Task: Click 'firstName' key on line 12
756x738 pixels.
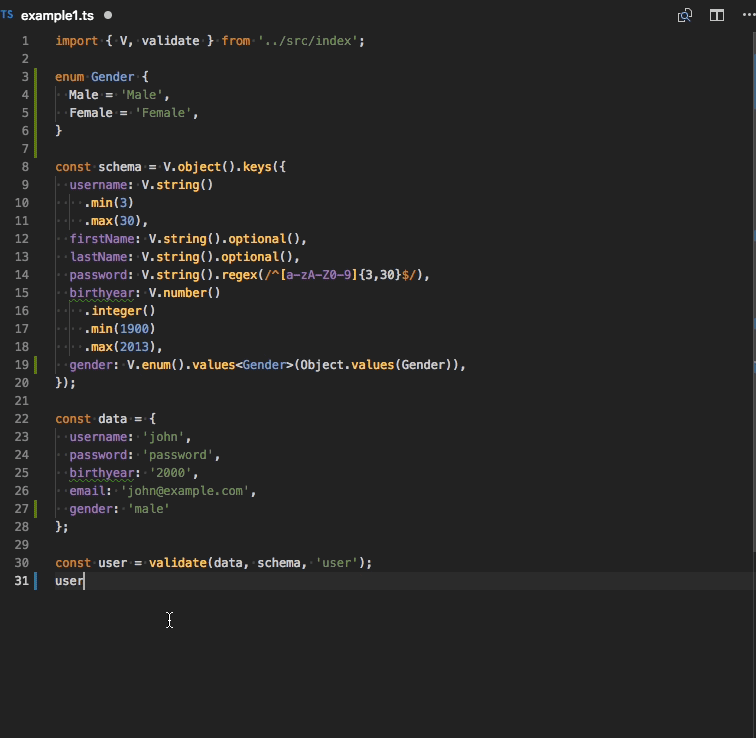Action: point(102,239)
